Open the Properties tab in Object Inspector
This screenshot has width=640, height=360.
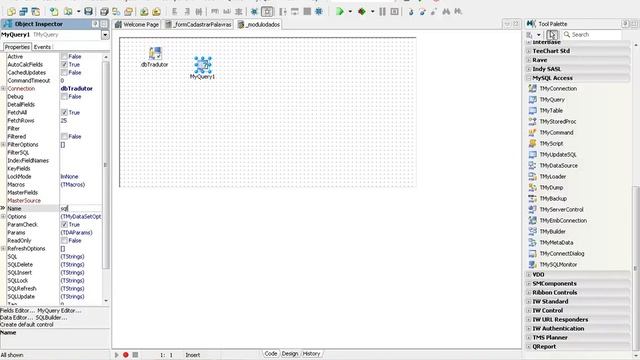pyautogui.click(x=17, y=47)
